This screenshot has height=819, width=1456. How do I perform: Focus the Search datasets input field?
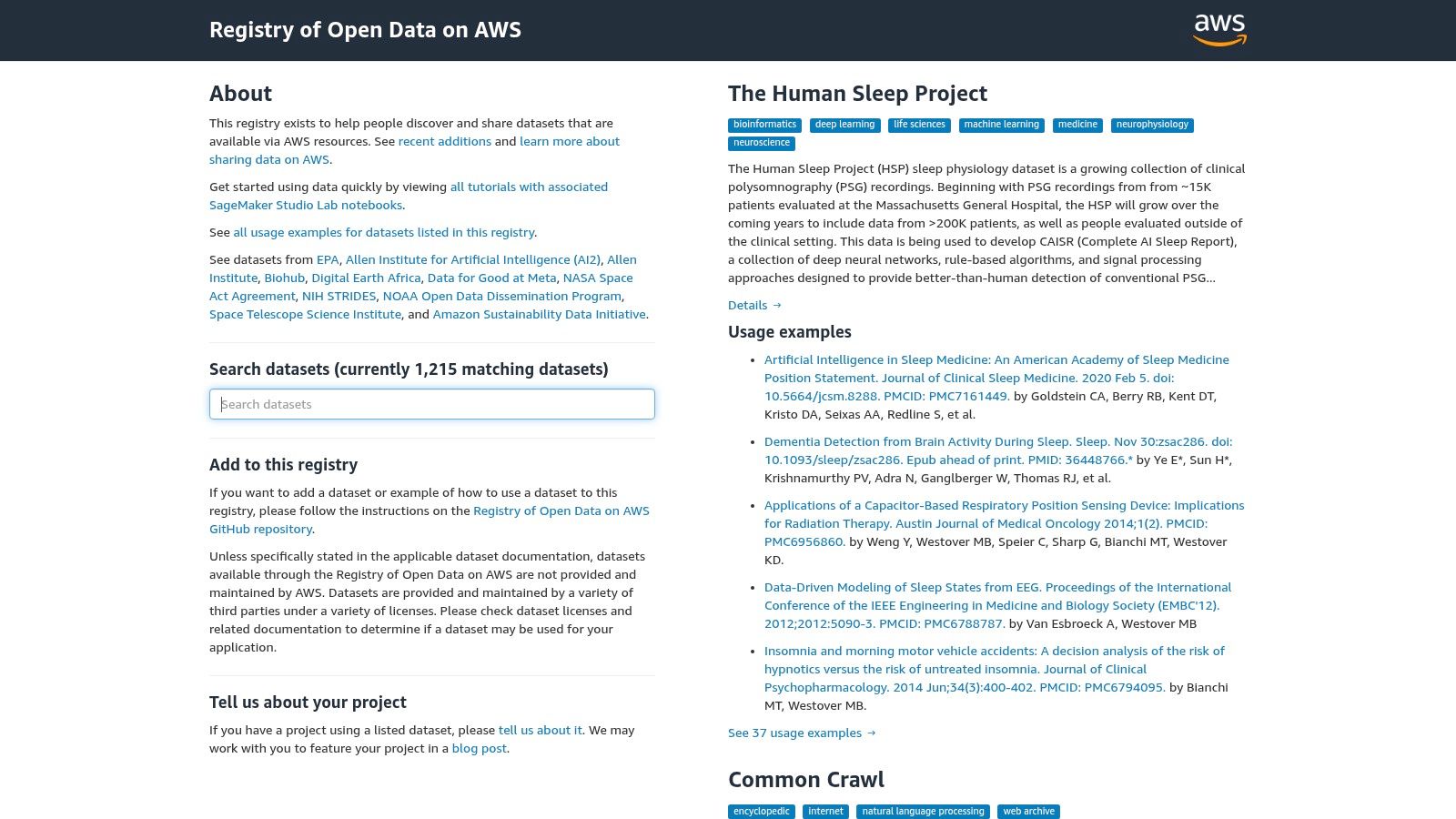coord(432,404)
